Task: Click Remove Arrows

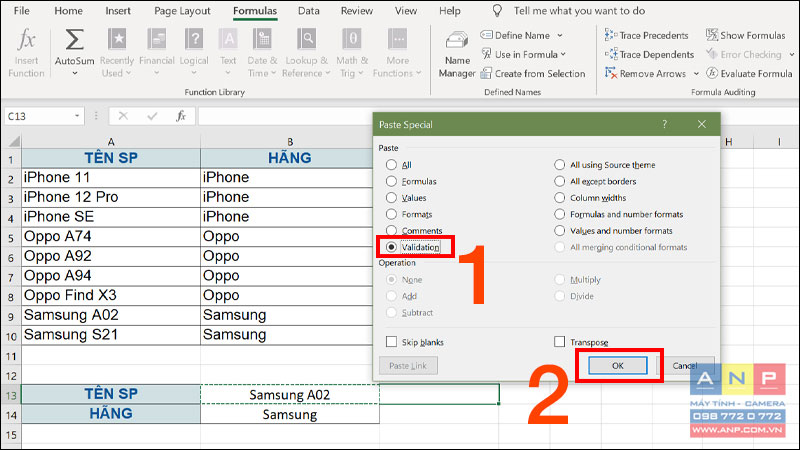Action: click(645, 73)
